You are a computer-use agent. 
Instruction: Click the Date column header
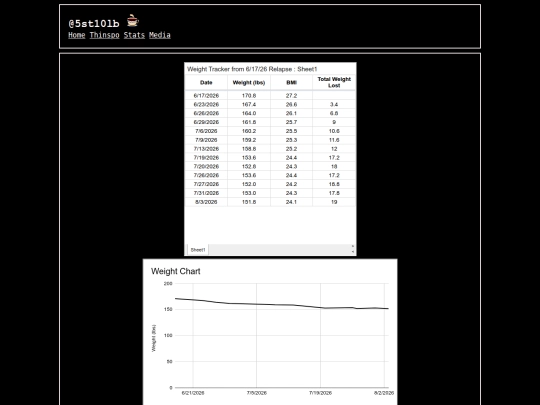click(x=206, y=83)
